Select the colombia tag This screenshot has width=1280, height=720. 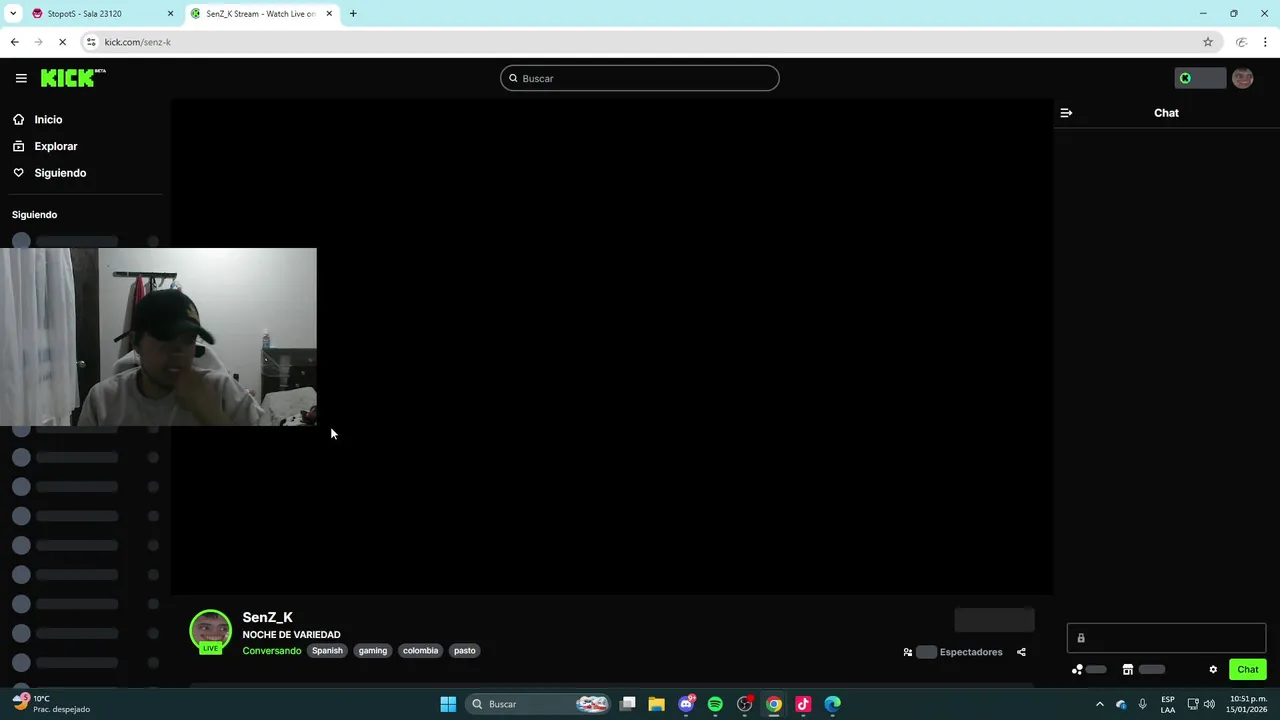pos(420,651)
